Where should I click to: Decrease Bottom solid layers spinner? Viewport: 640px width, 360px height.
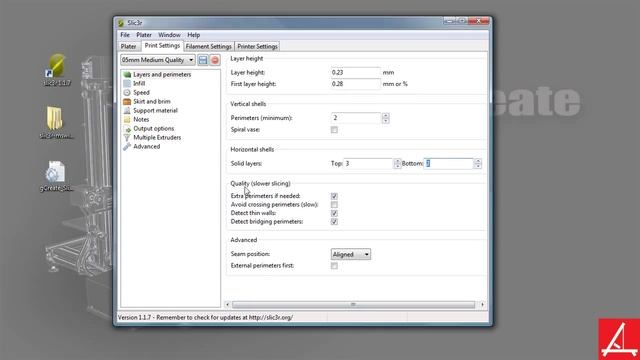point(478,166)
